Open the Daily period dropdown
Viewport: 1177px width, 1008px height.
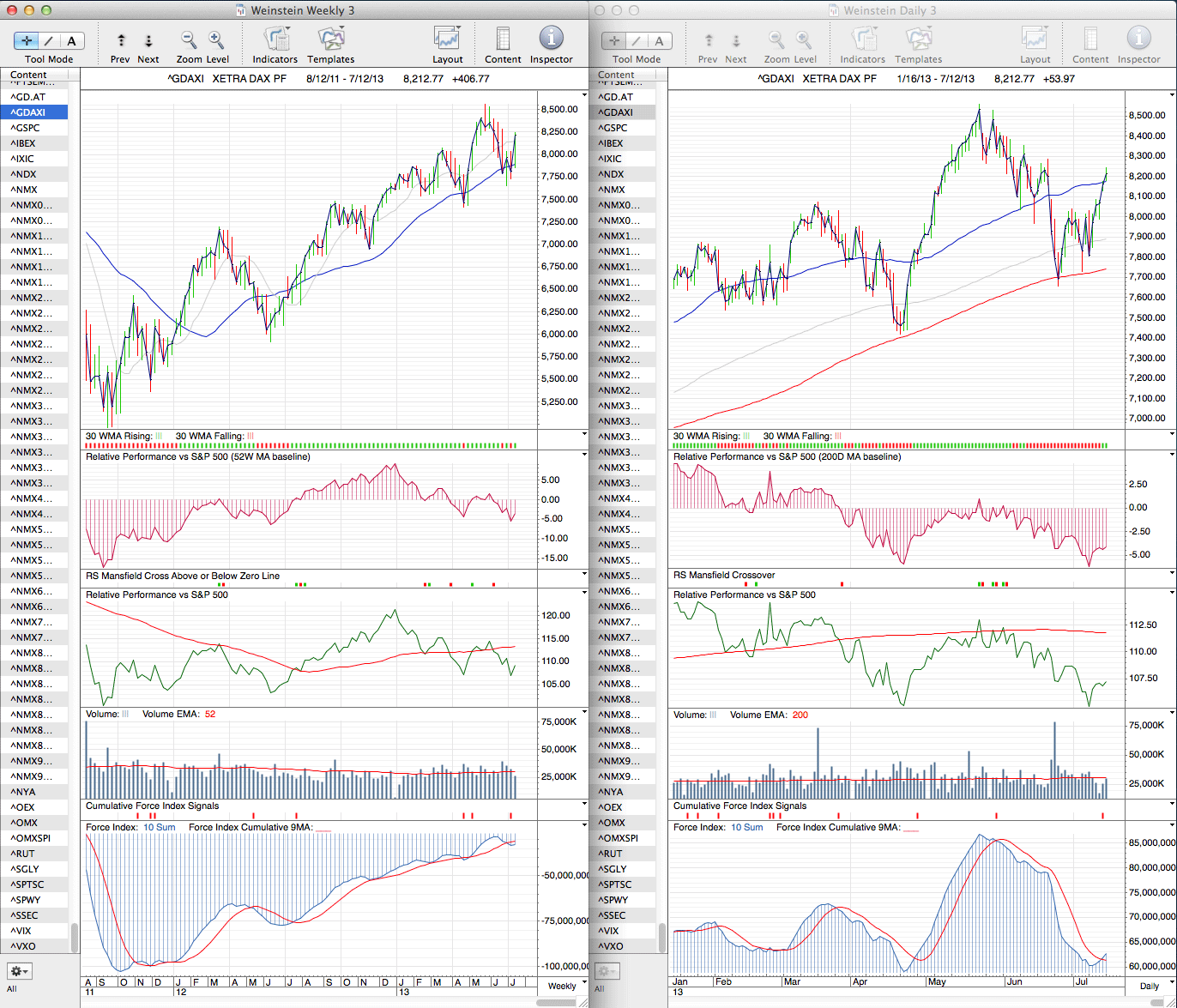(x=1149, y=986)
